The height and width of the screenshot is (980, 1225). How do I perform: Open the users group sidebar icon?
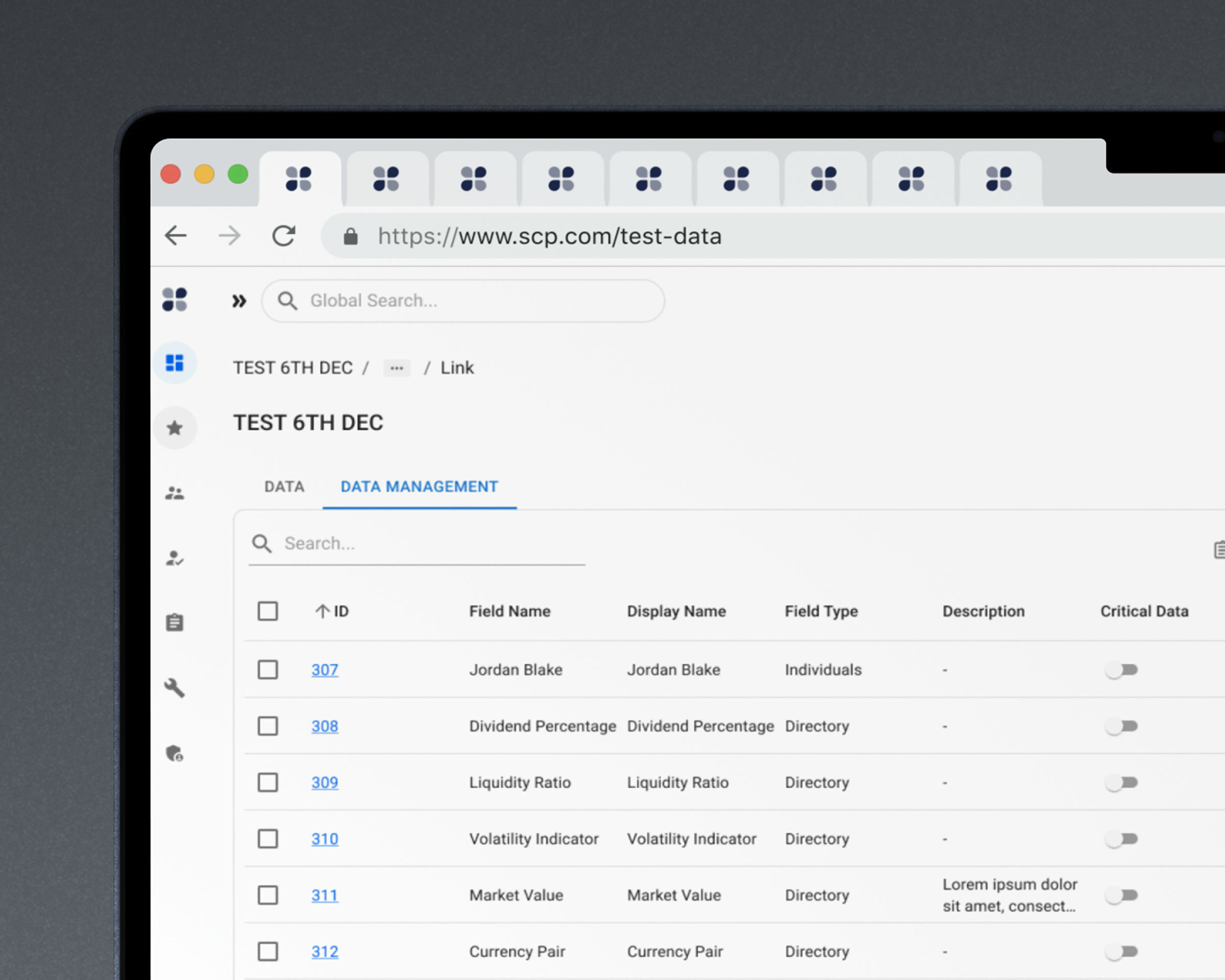click(x=175, y=493)
